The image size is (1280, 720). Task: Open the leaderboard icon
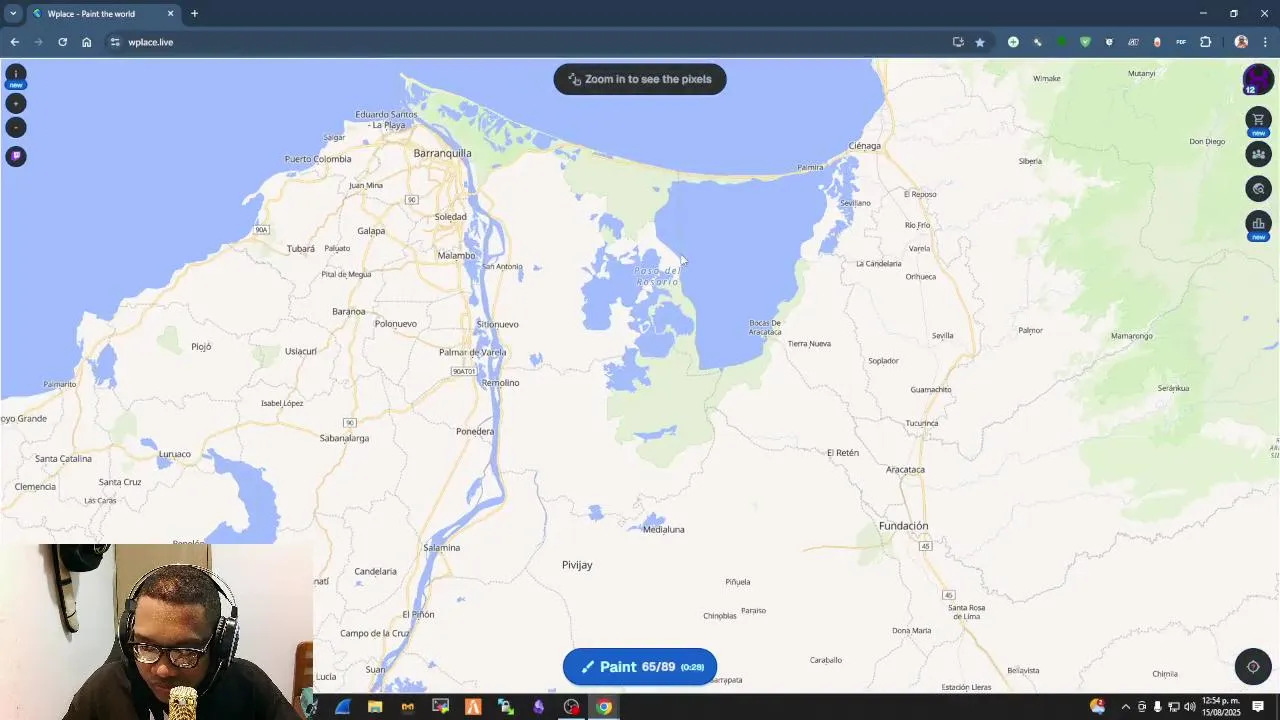tap(1258, 223)
